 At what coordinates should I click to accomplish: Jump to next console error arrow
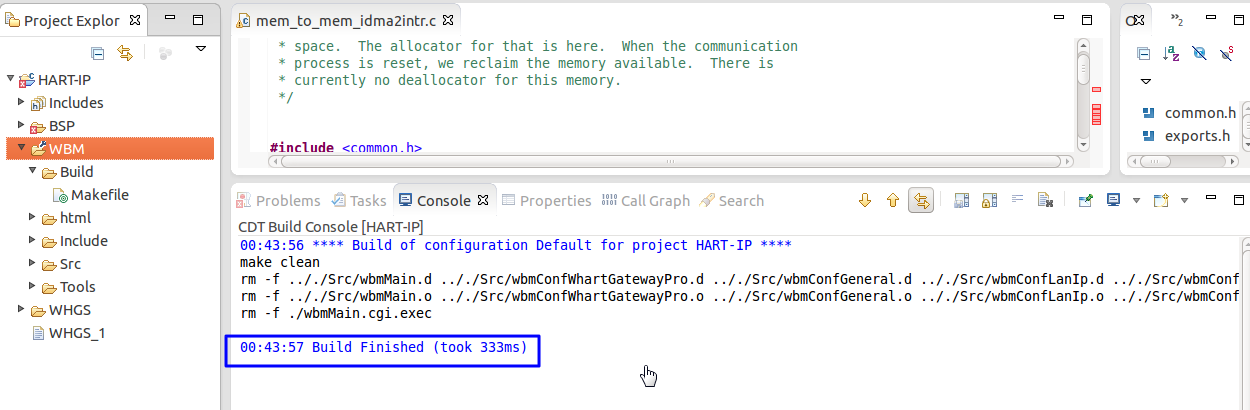(866, 201)
